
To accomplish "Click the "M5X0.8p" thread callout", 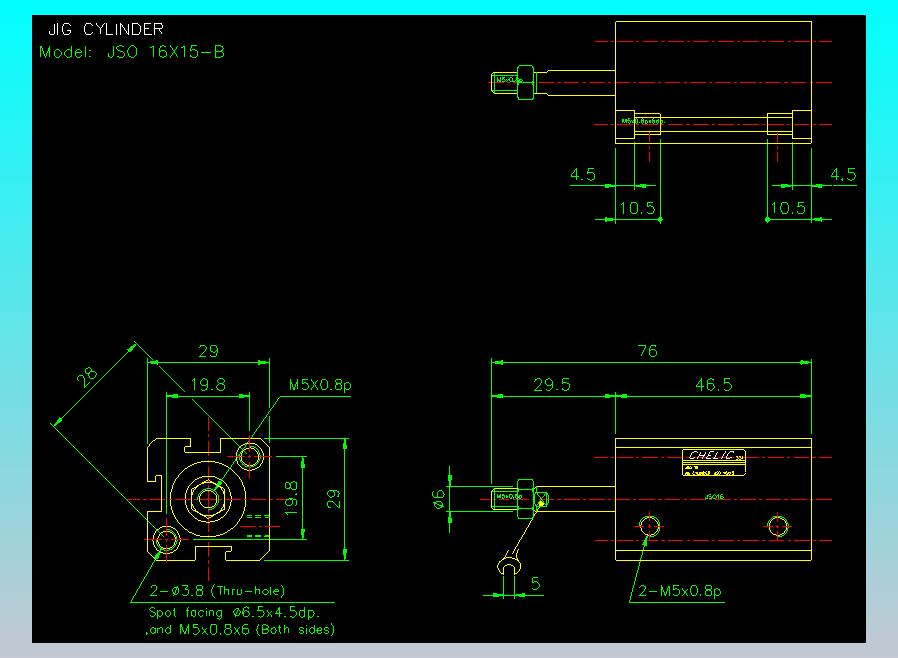I will (320, 385).
